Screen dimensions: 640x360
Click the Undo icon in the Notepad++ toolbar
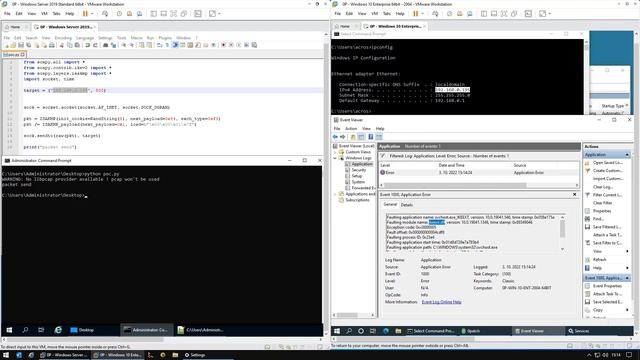(87, 45)
